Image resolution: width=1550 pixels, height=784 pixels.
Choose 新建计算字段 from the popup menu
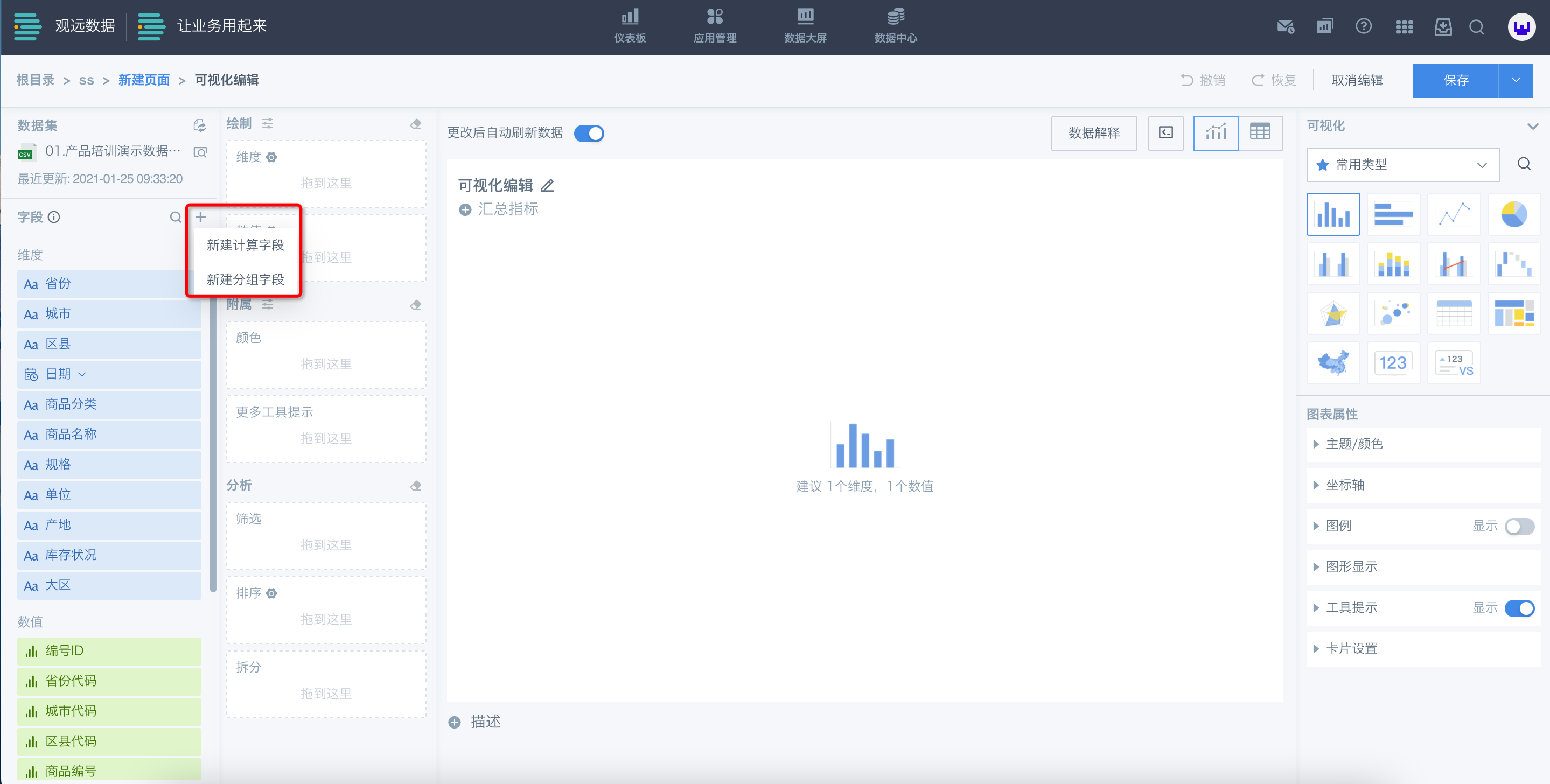click(245, 245)
